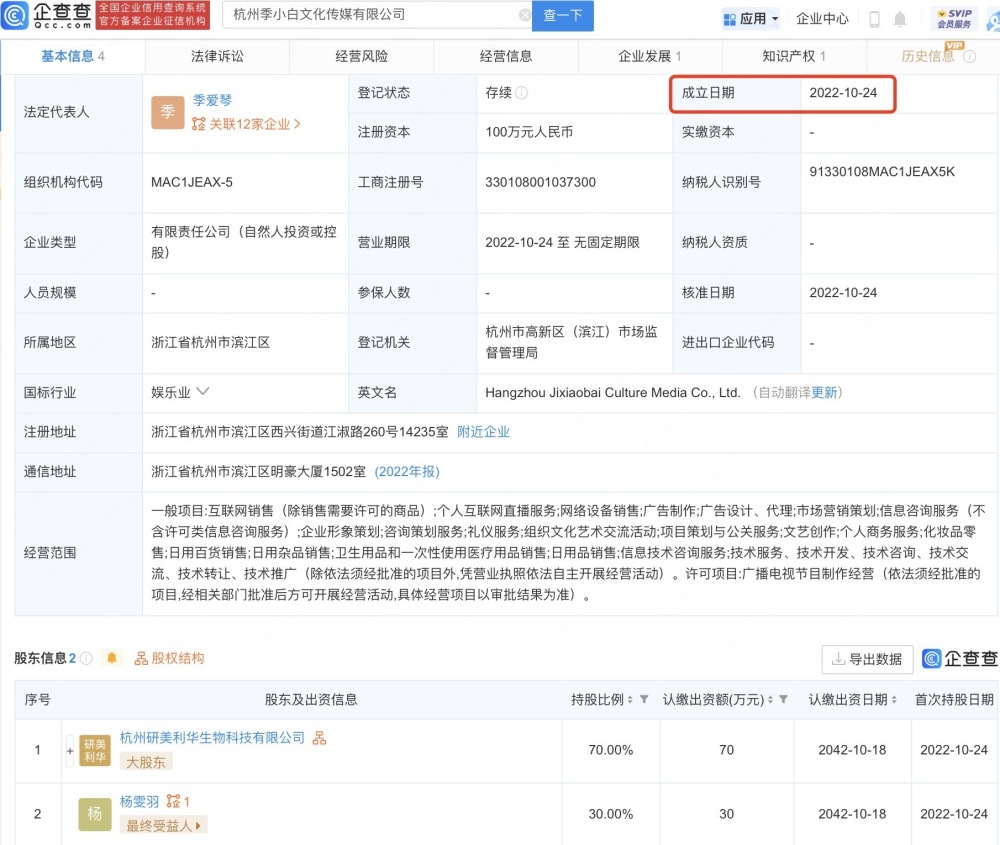The image size is (1000, 845).
Task: Sort the table by 持股比例
Action: (630, 700)
